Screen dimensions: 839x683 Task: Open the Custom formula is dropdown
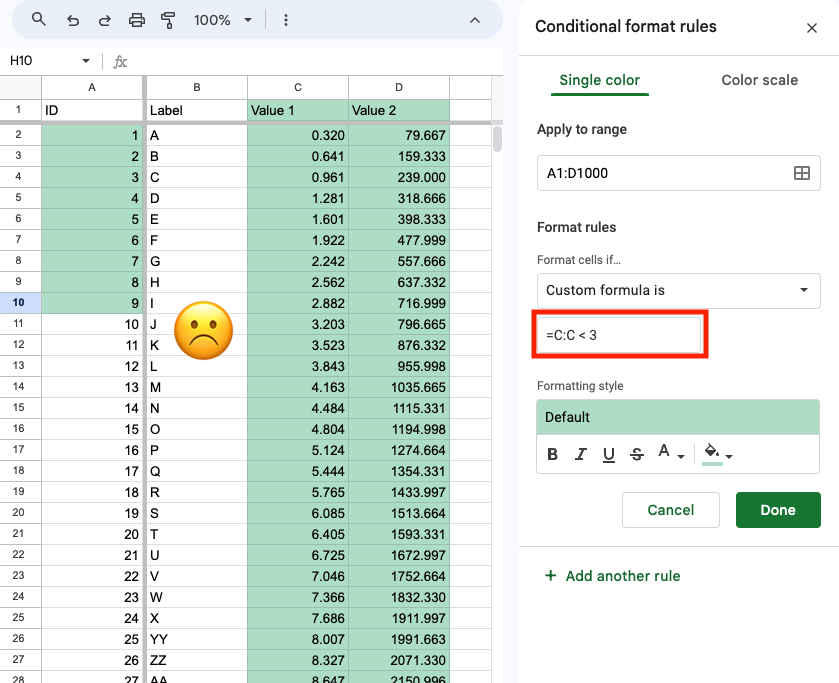coord(678,290)
